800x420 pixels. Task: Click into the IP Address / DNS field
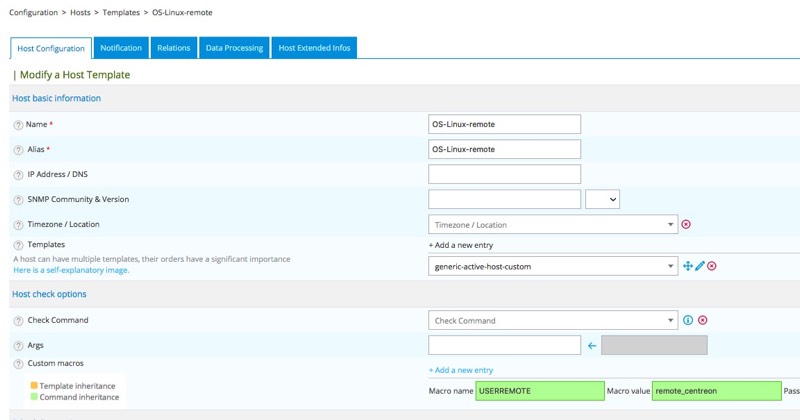[x=504, y=174]
